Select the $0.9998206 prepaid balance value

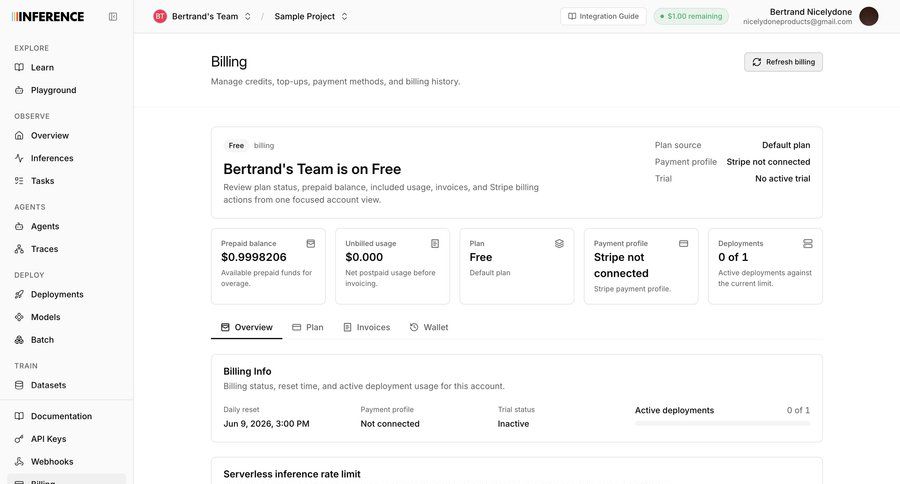(254, 257)
